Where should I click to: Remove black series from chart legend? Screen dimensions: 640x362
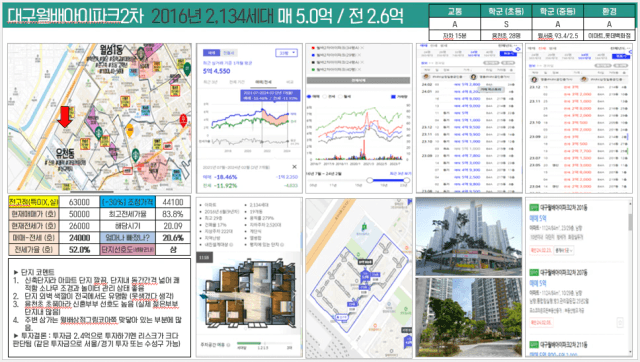click(362, 62)
